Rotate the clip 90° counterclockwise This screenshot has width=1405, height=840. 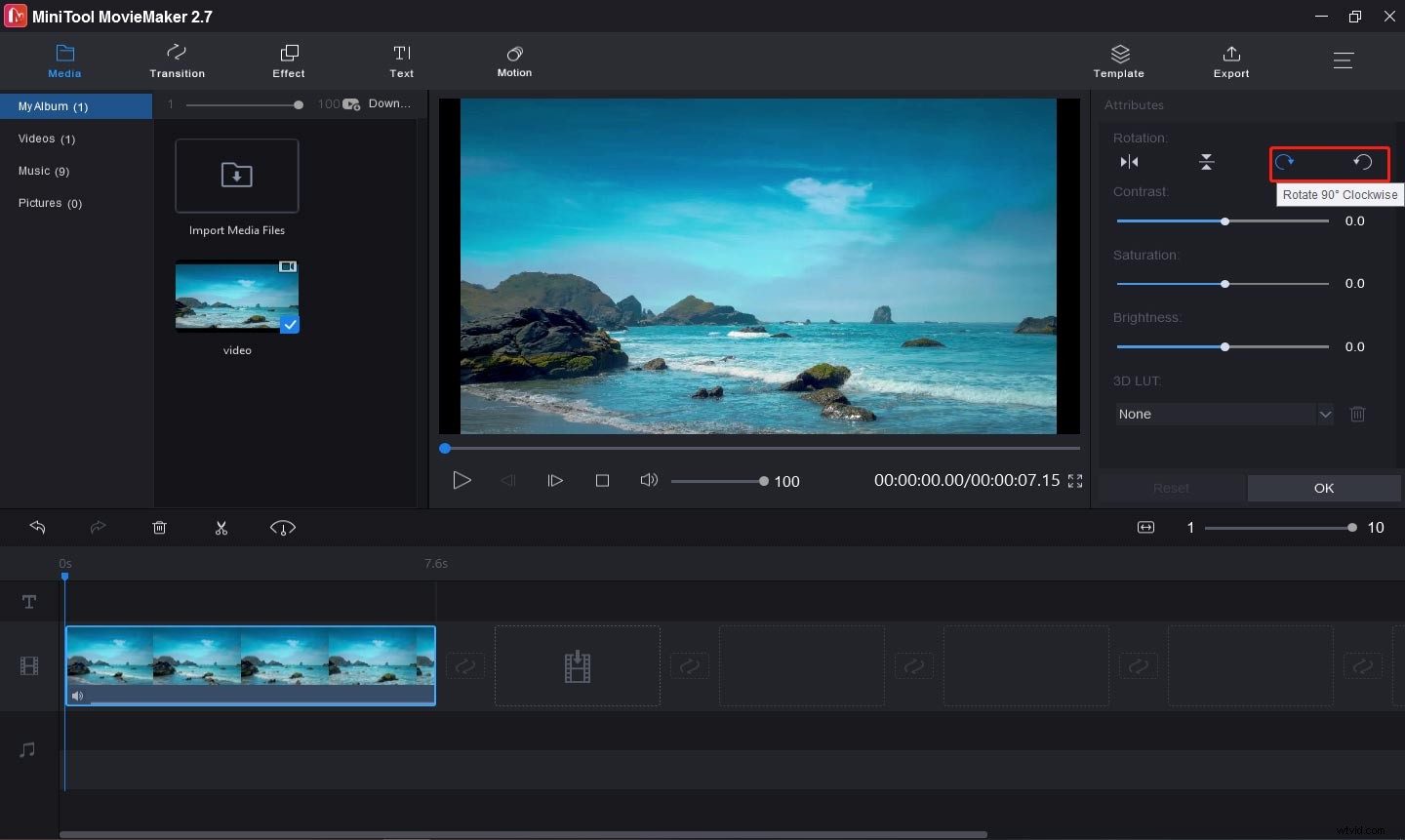1363,162
